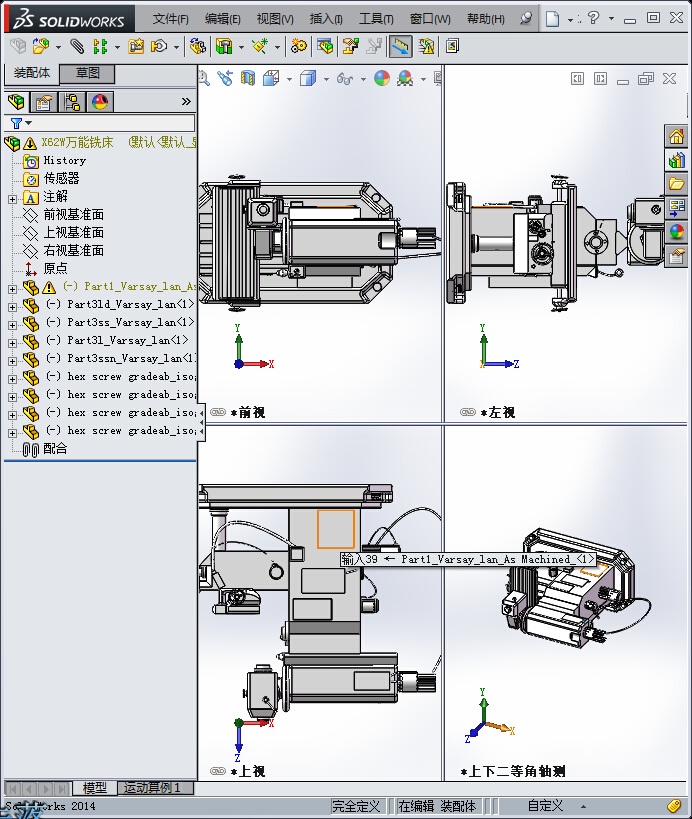692x819 pixels.
Task: Open the Insert Components dropdown arrow
Action: click(58, 47)
